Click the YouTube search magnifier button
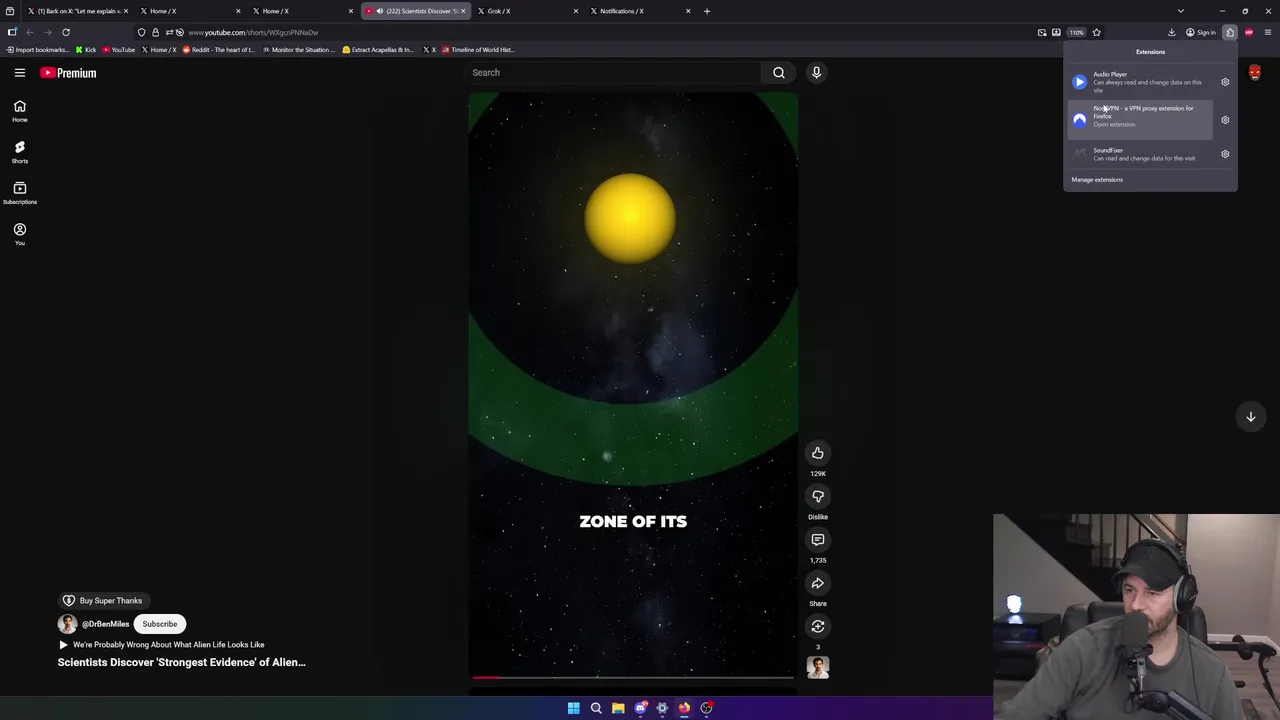Viewport: 1280px width, 720px height. pyautogui.click(x=779, y=72)
